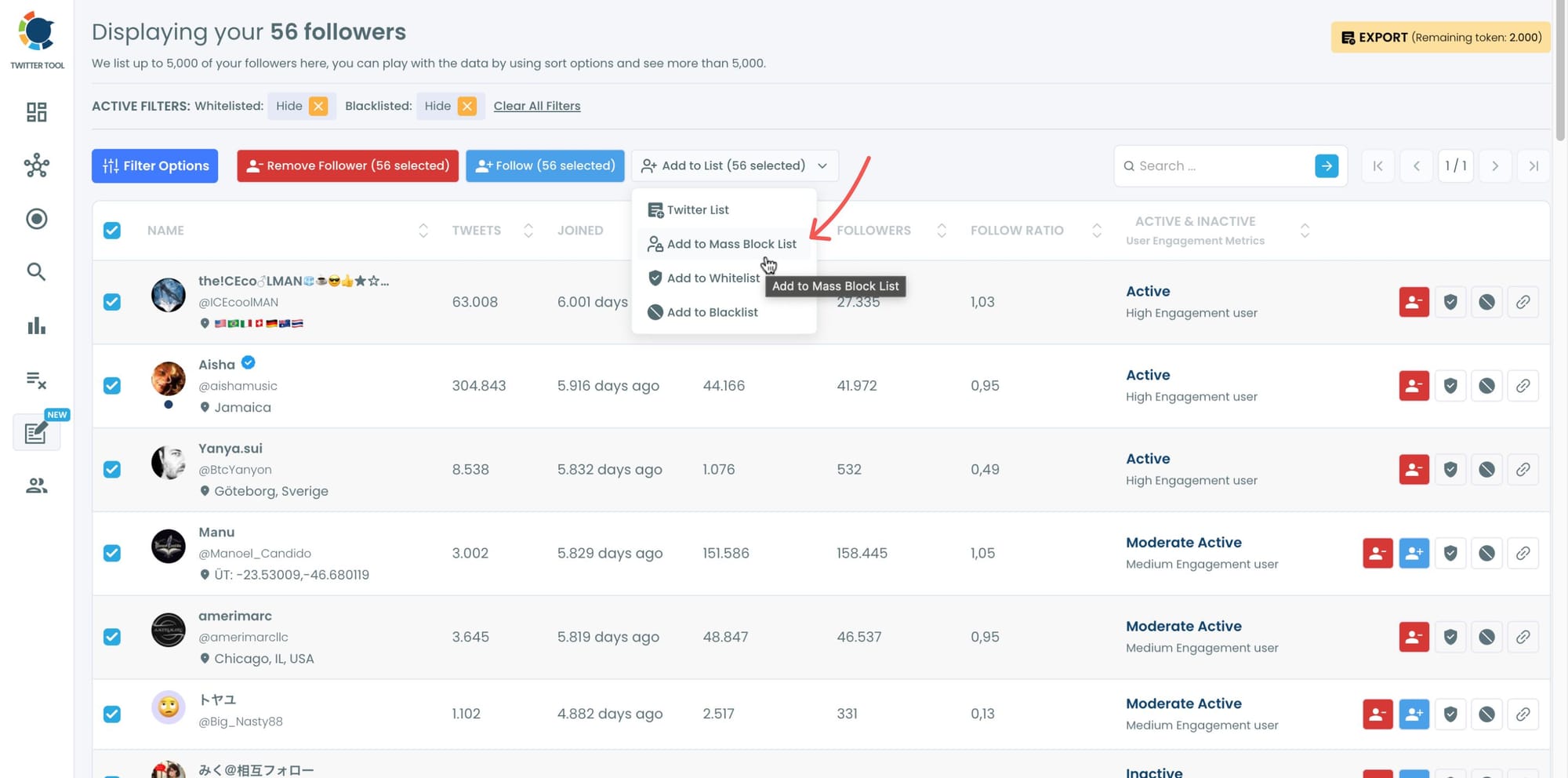Sort by the TWEETS column arrows

coord(528,231)
